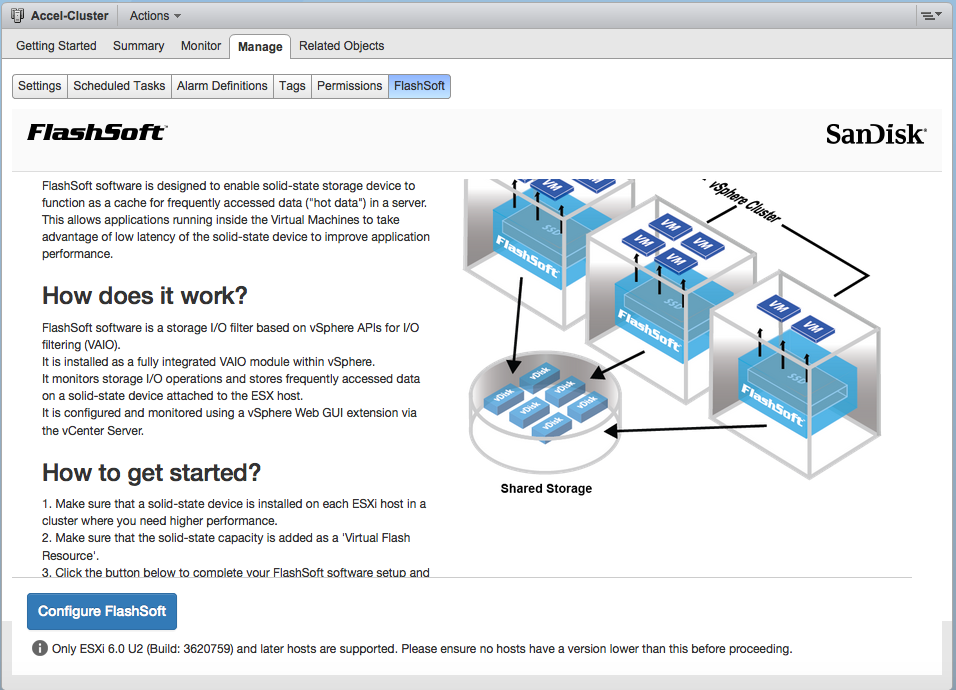This screenshot has width=956, height=690.
Task: Click the SanDisk logo
Action: [875, 134]
